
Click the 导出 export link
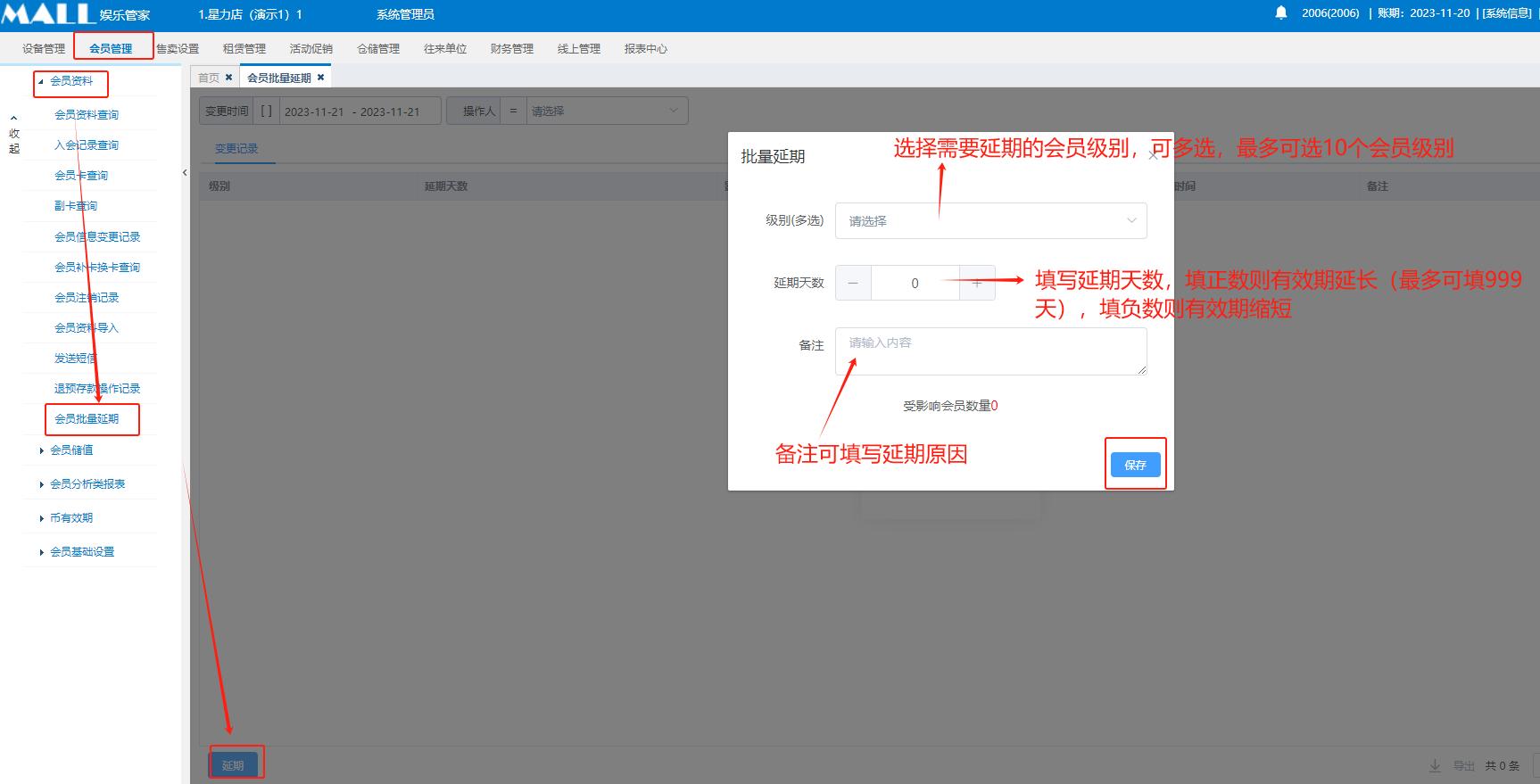coord(1464,765)
